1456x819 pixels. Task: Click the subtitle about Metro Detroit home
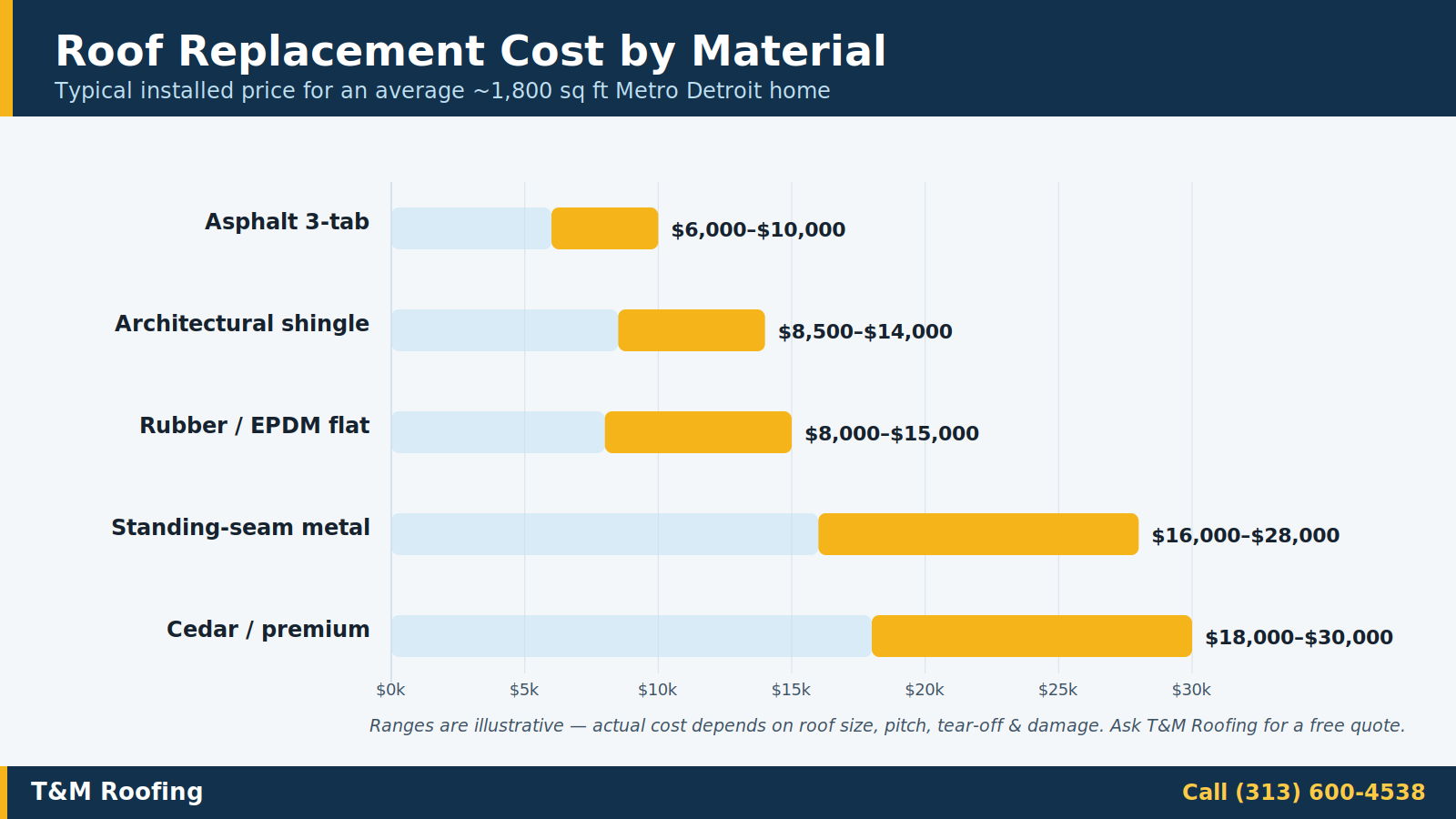click(442, 91)
